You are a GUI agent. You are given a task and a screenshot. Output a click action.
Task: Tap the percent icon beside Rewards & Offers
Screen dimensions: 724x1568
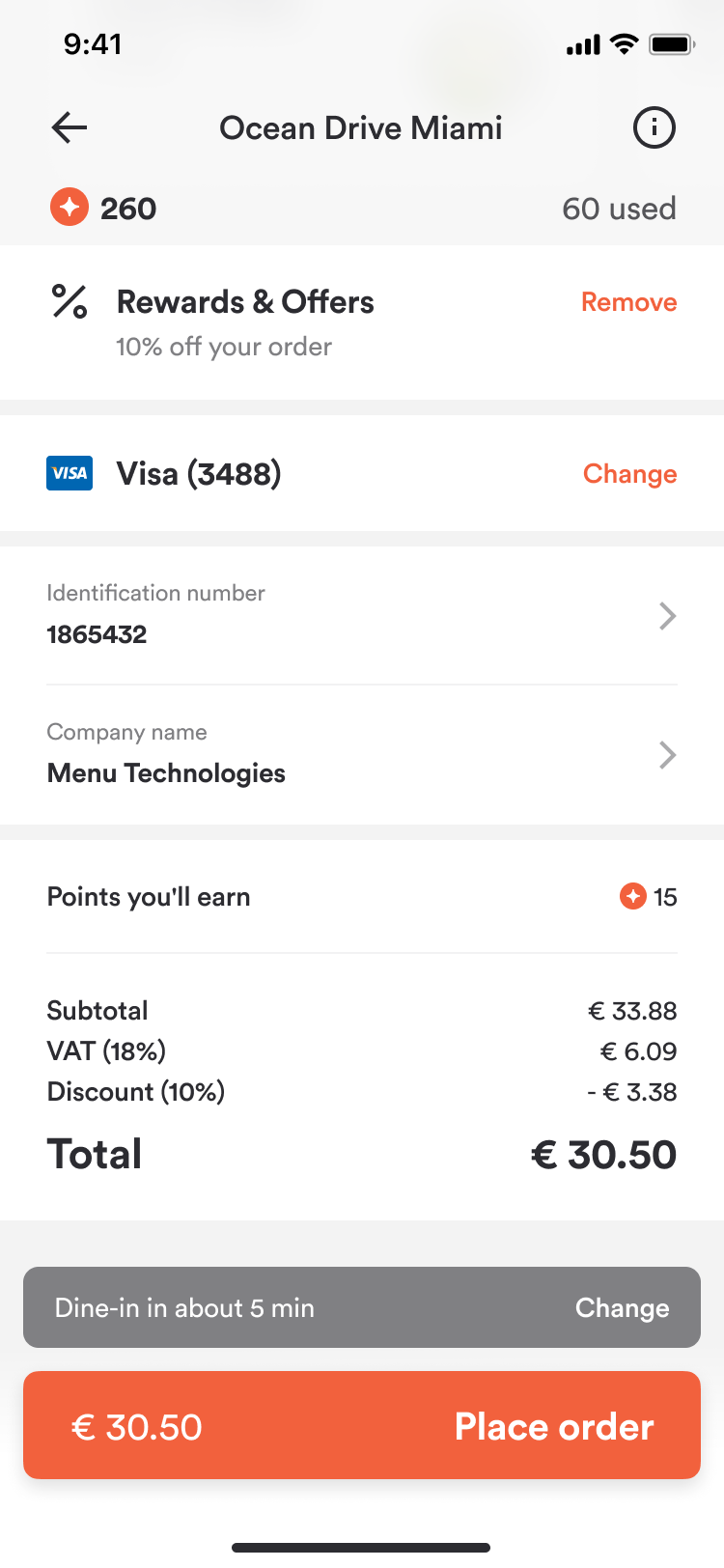70,302
